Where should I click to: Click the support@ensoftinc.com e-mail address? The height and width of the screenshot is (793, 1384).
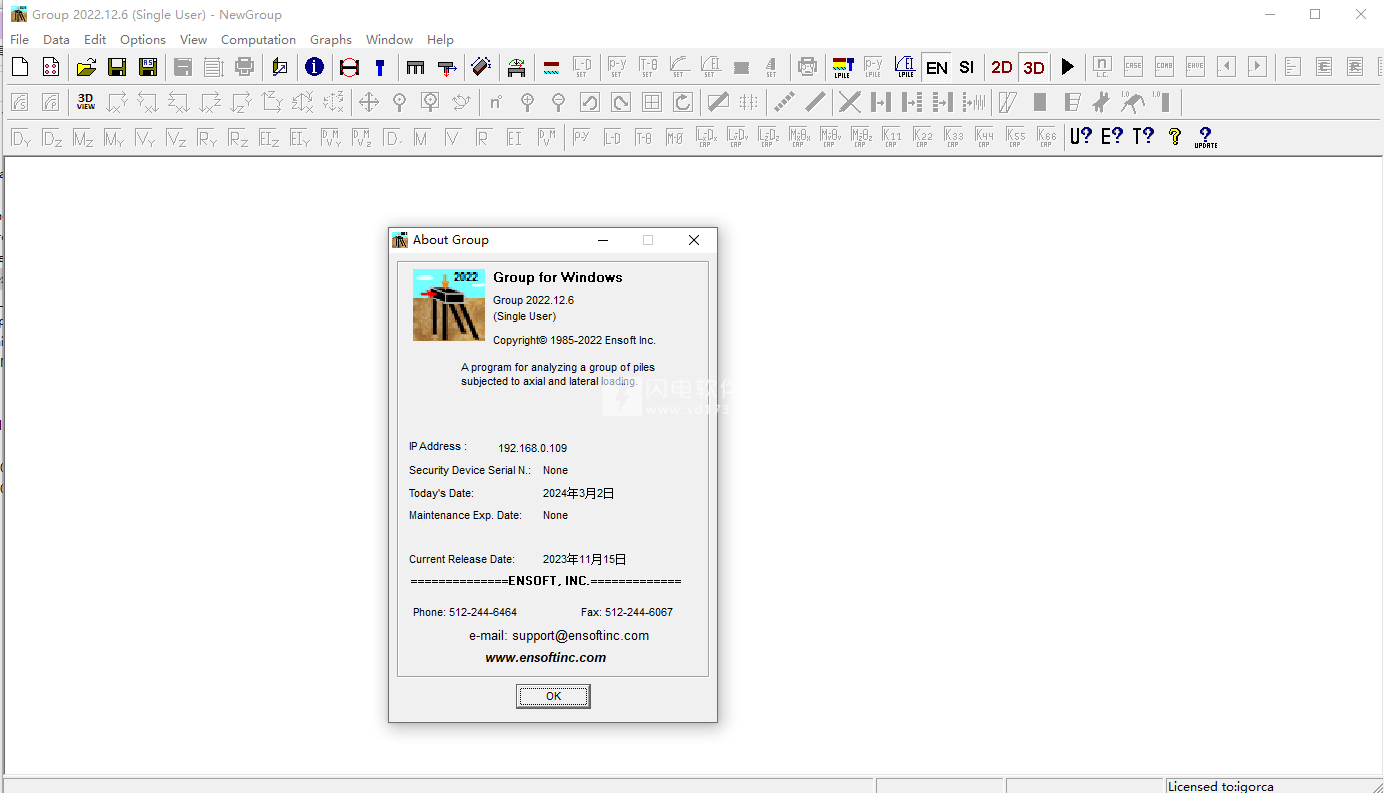(x=580, y=635)
